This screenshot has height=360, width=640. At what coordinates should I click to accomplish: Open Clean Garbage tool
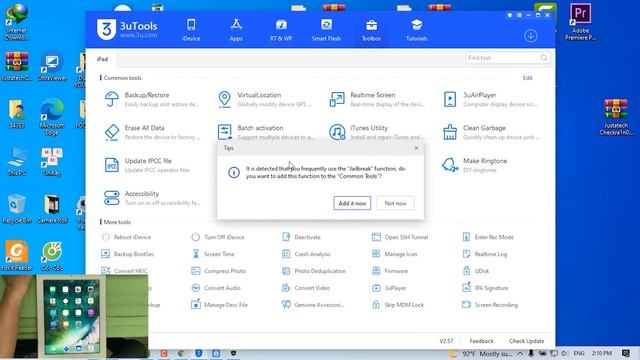point(490,132)
